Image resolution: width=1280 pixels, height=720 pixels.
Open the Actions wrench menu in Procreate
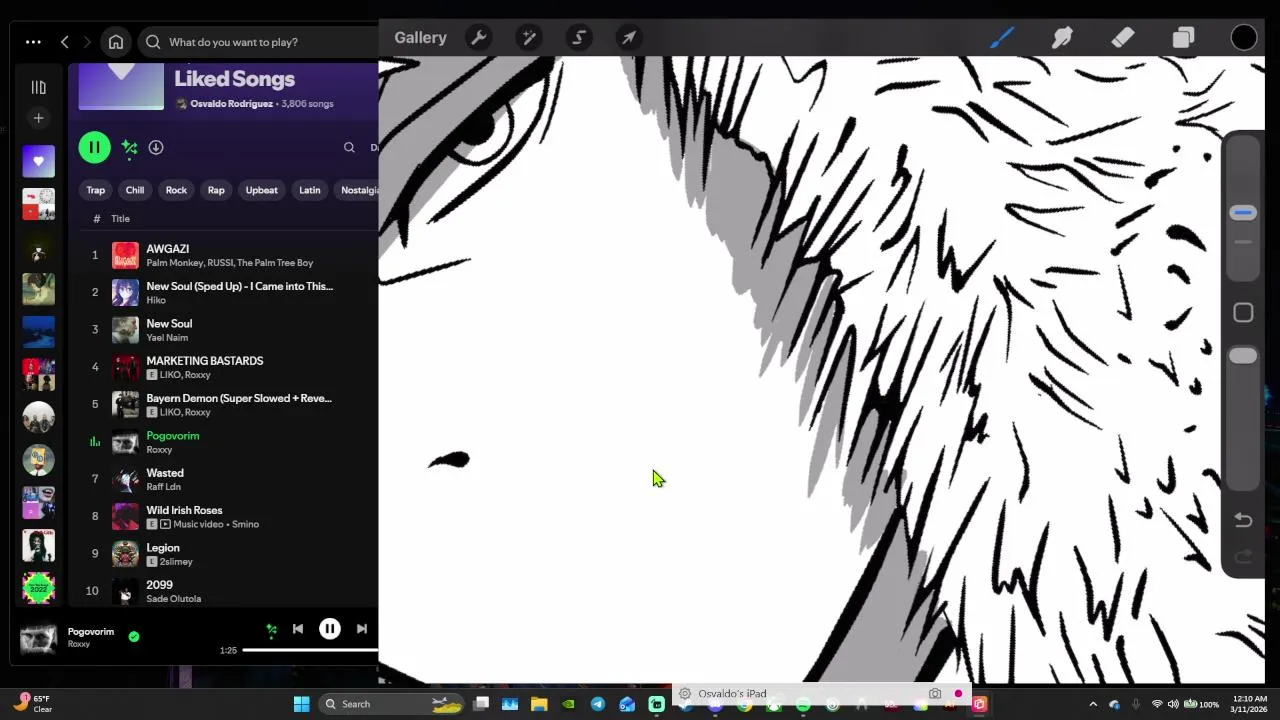[479, 38]
